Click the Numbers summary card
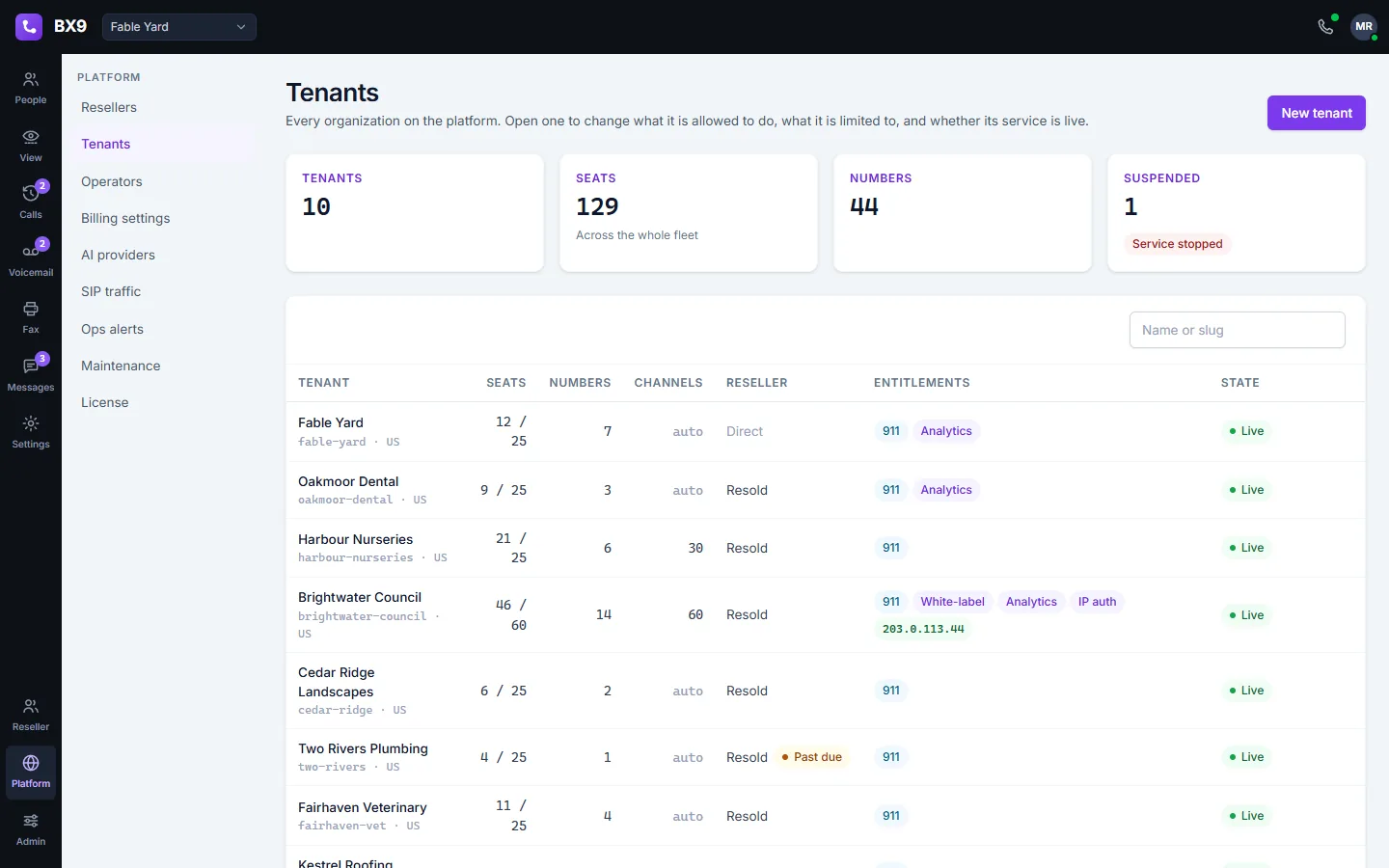 click(x=963, y=213)
